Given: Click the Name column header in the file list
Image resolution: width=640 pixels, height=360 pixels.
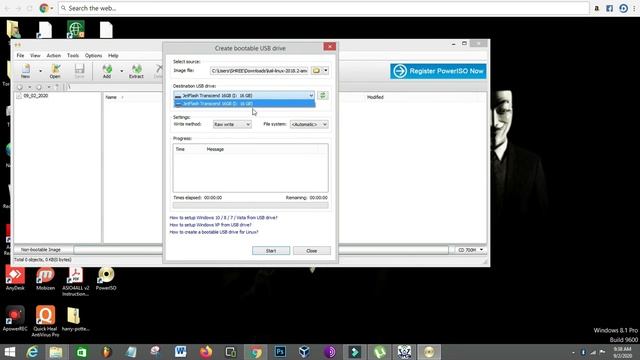Looking at the screenshot, I should pyautogui.click(x=111, y=97).
